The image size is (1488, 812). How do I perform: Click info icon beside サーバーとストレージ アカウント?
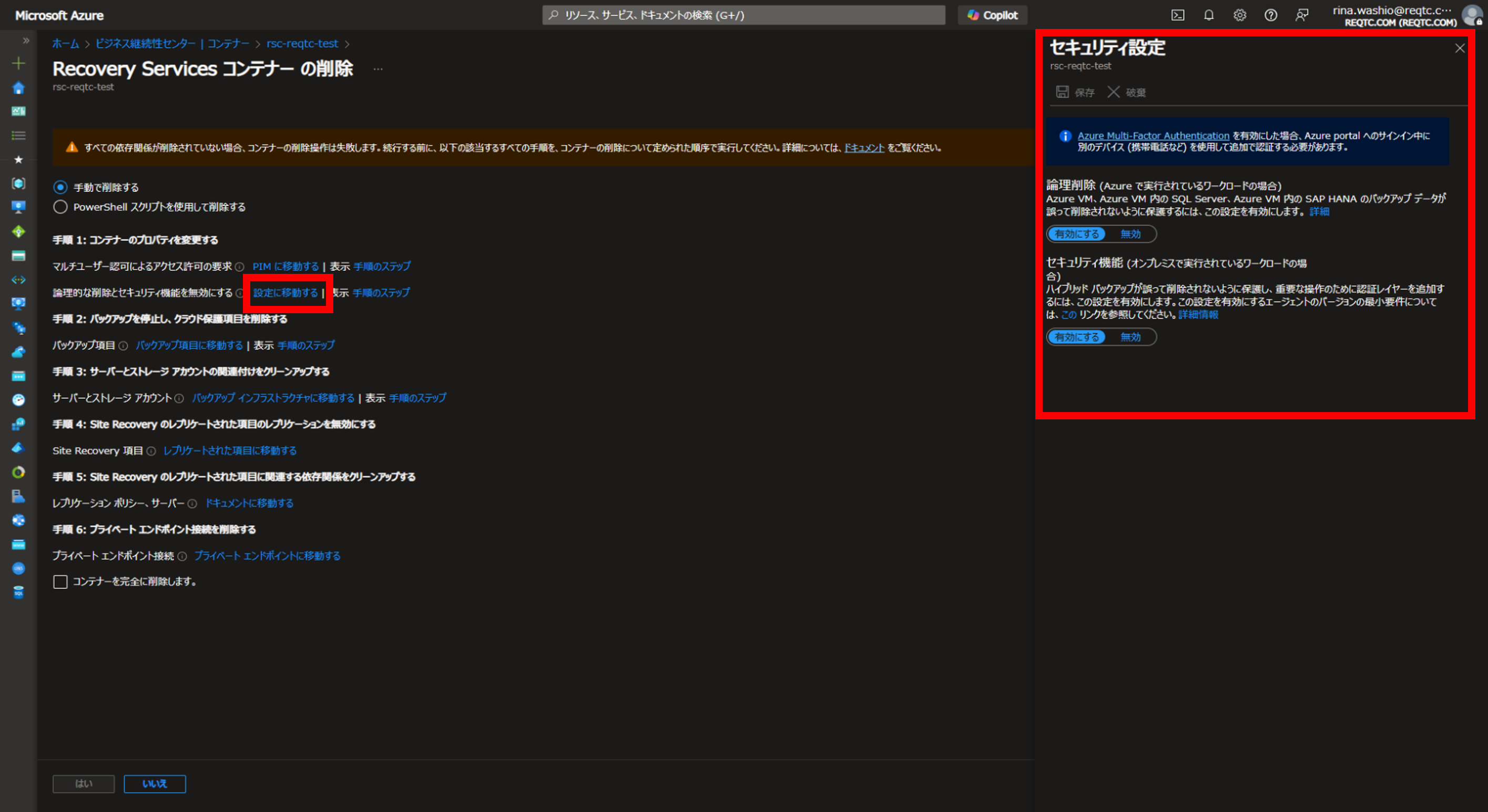tap(179, 398)
